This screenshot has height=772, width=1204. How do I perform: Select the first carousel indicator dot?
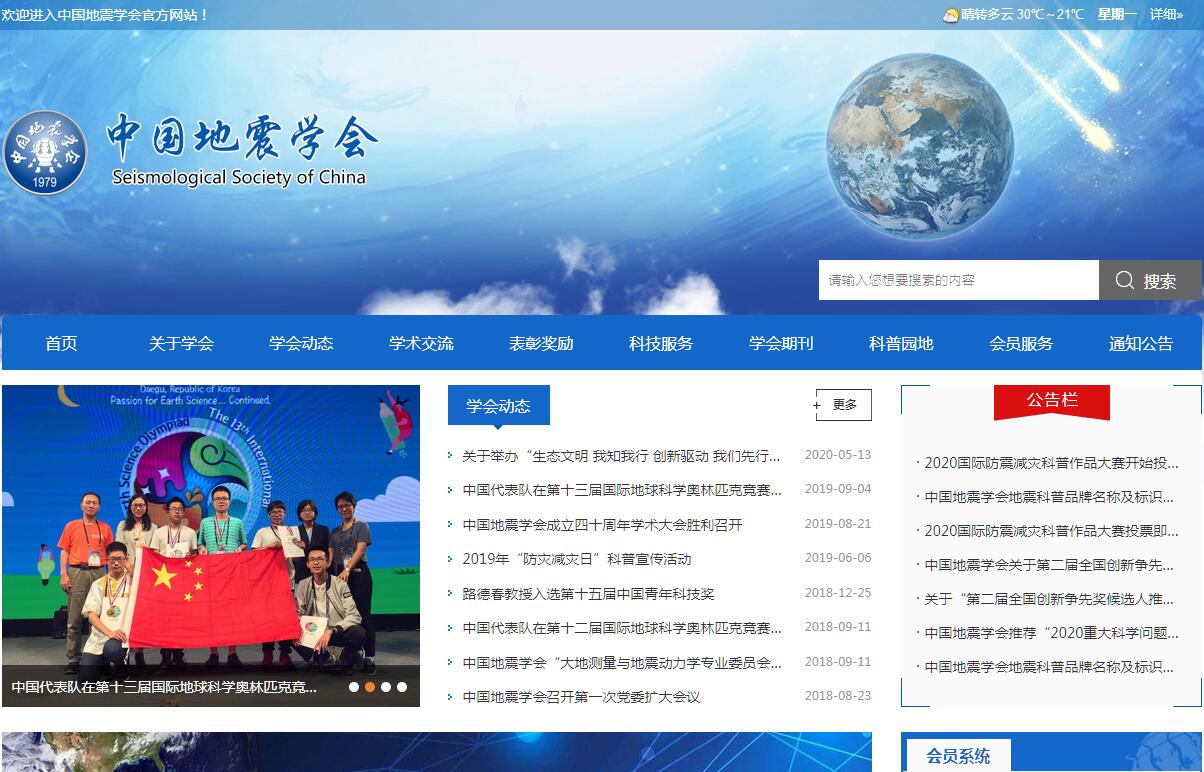[x=354, y=687]
